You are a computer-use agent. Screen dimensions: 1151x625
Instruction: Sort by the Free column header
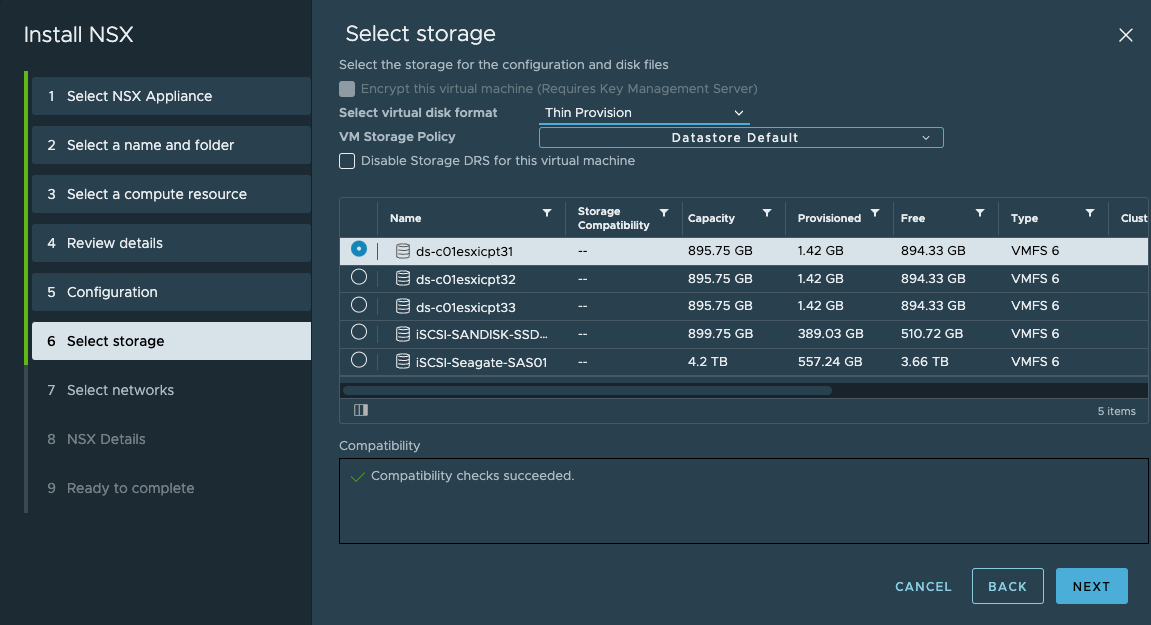pos(912,218)
